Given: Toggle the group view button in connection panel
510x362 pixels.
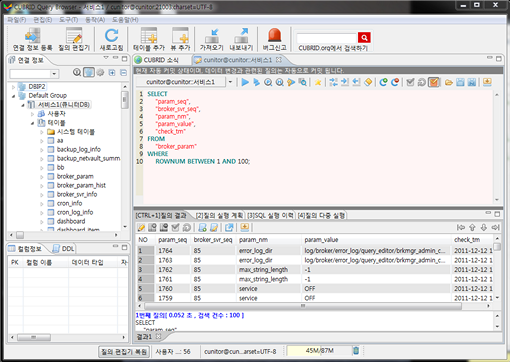Looking at the screenshot, I should point(88,72).
